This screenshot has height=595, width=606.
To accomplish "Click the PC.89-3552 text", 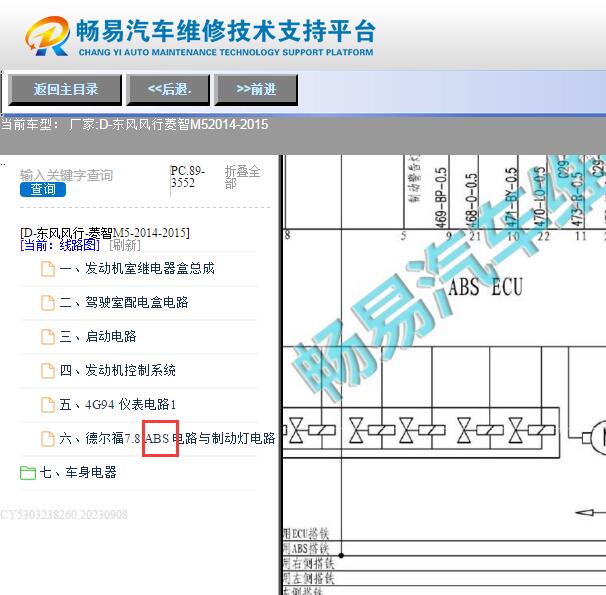I will point(188,177).
